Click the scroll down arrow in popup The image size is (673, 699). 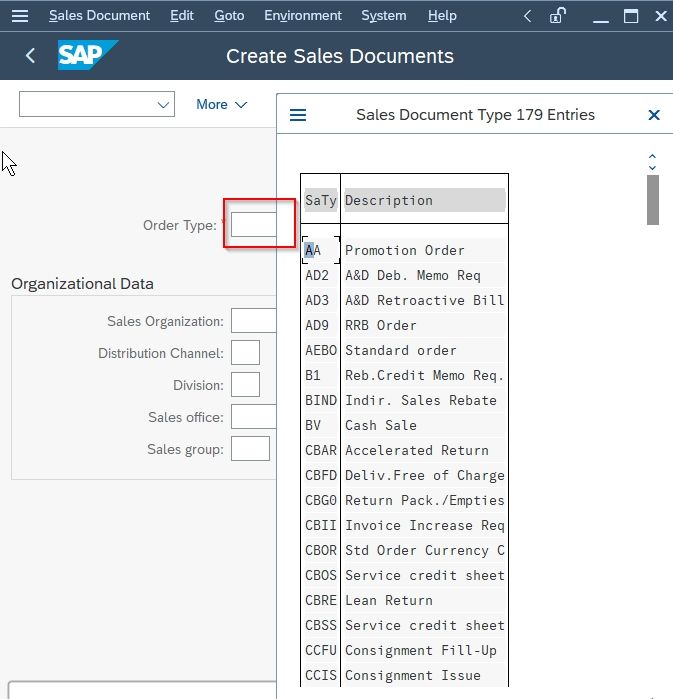(652, 168)
